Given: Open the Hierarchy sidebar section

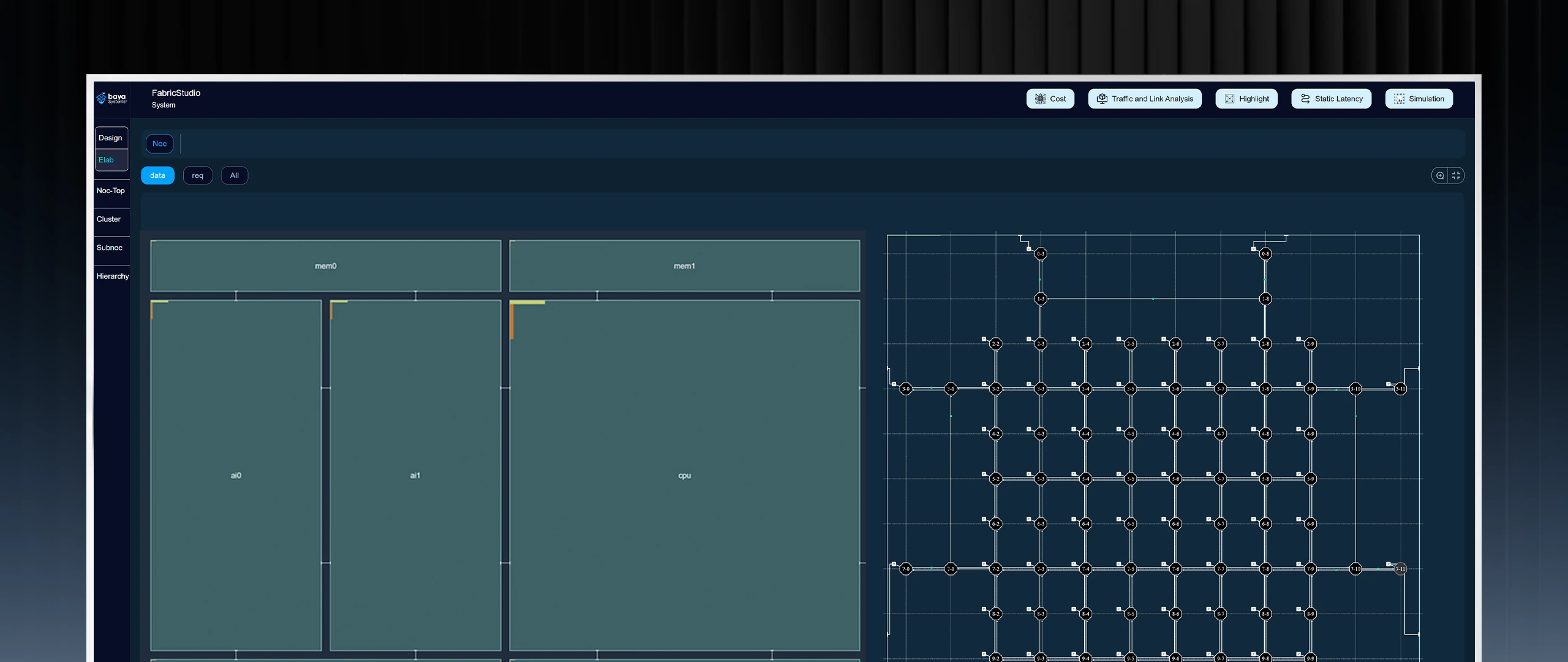Looking at the screenshot, I should coord(113,276).
